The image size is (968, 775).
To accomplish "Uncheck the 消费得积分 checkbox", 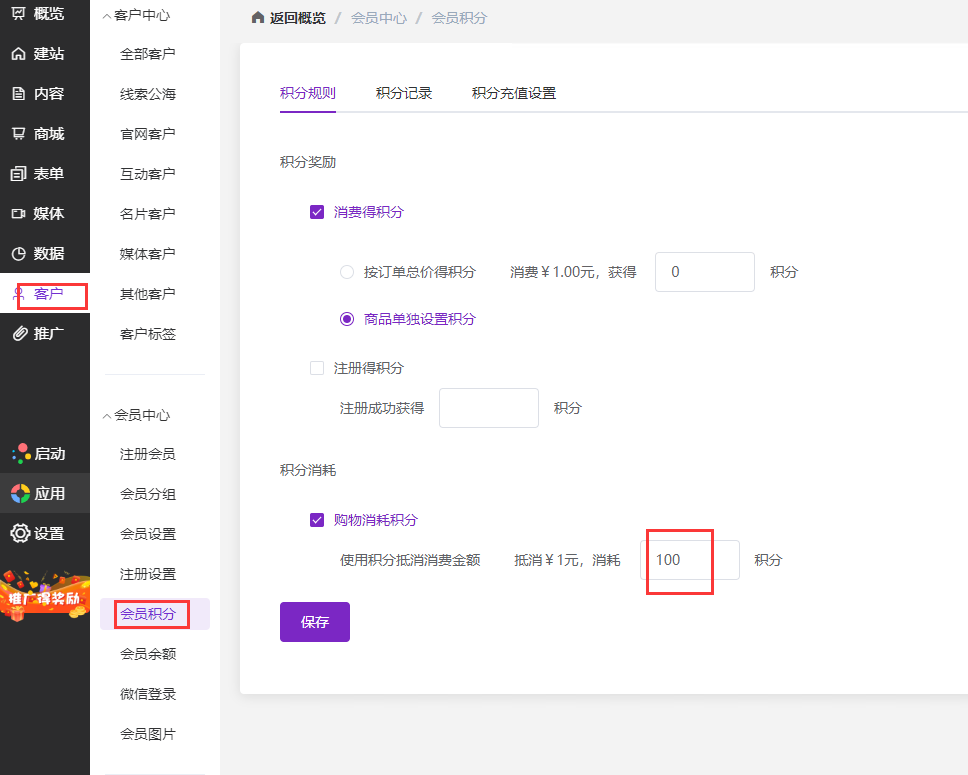I will pos(317,212).
